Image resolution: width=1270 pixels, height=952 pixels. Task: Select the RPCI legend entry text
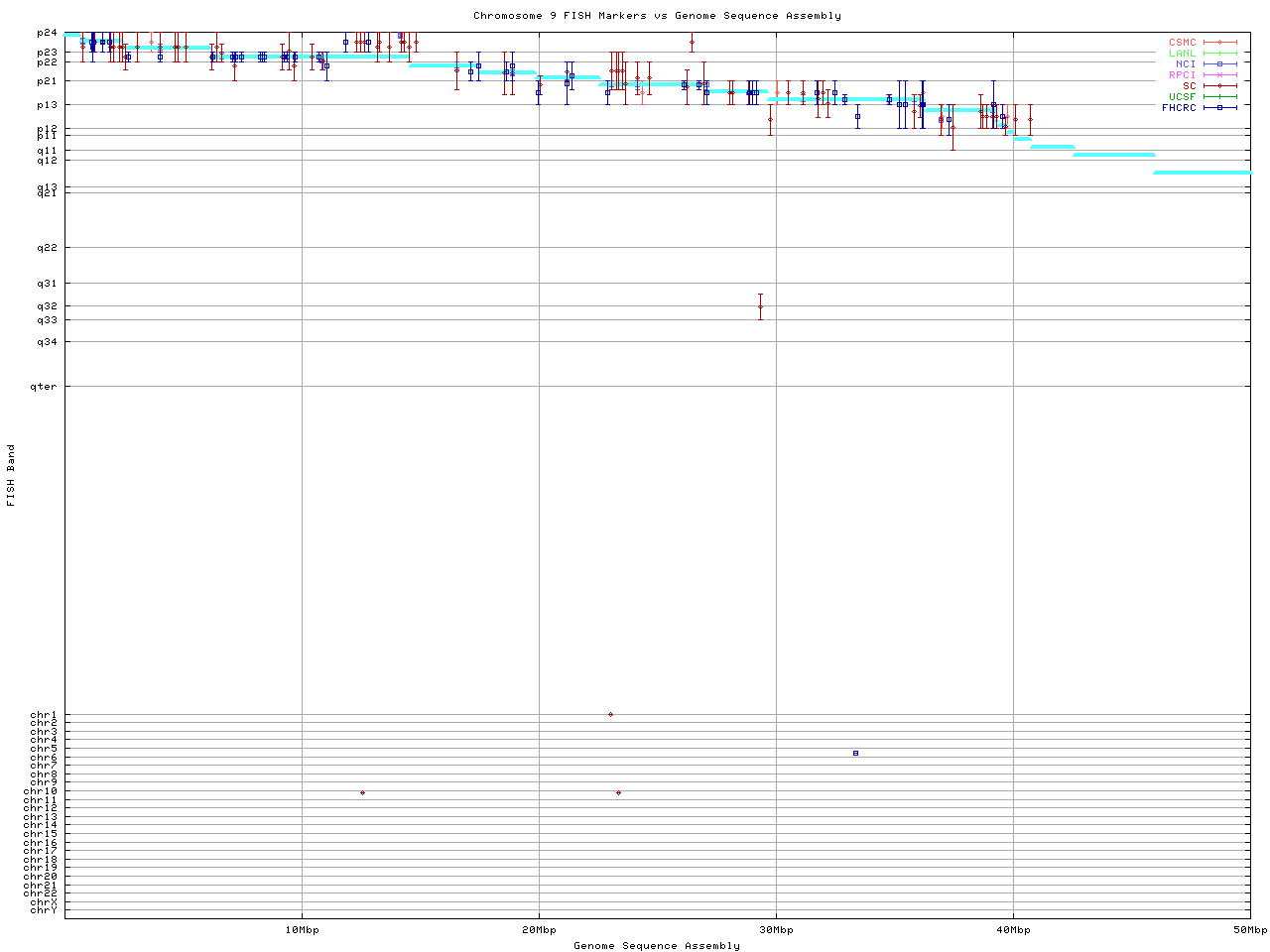click(x=1182, y=75)
